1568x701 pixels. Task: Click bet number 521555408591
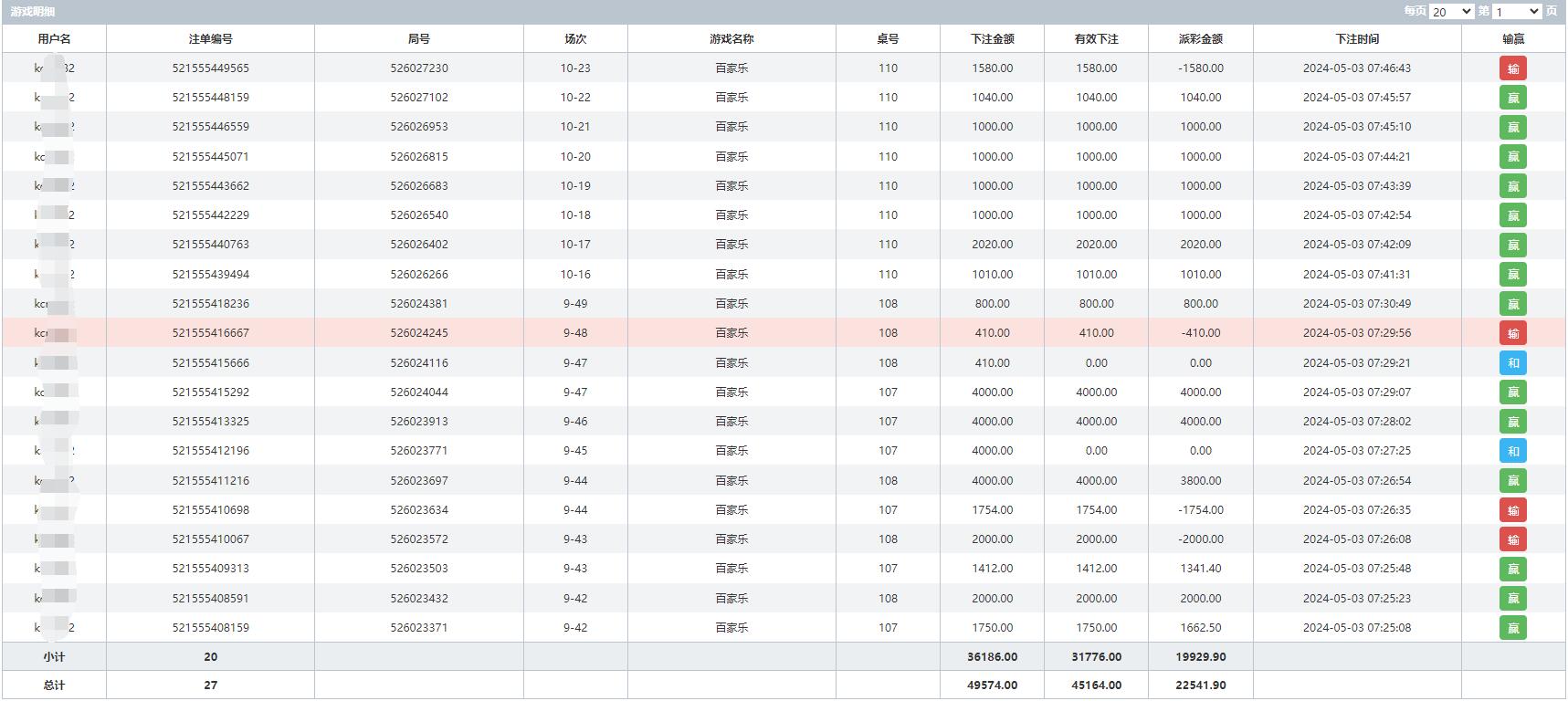point(210,599)
